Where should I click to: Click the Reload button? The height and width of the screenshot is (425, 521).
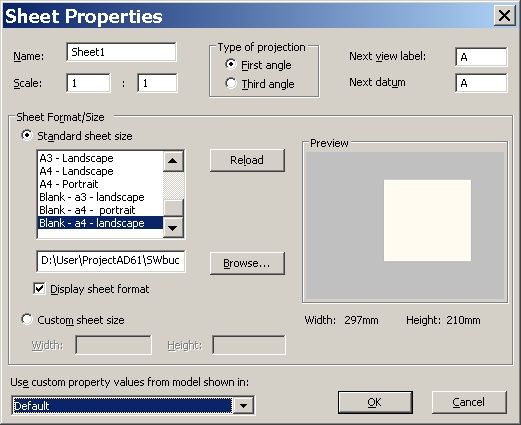click(247, 160)
